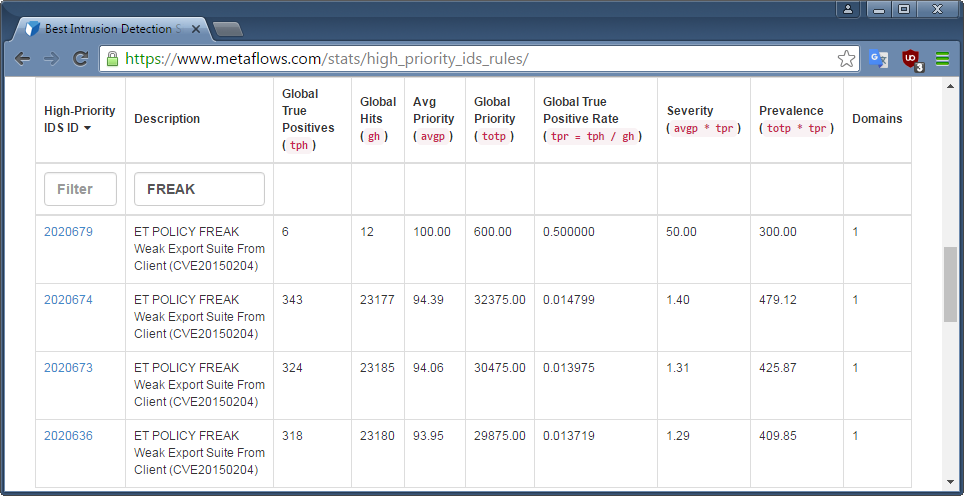Sort by Global Hits column header
Screen dimensions: 964x496
coord(378,119)
